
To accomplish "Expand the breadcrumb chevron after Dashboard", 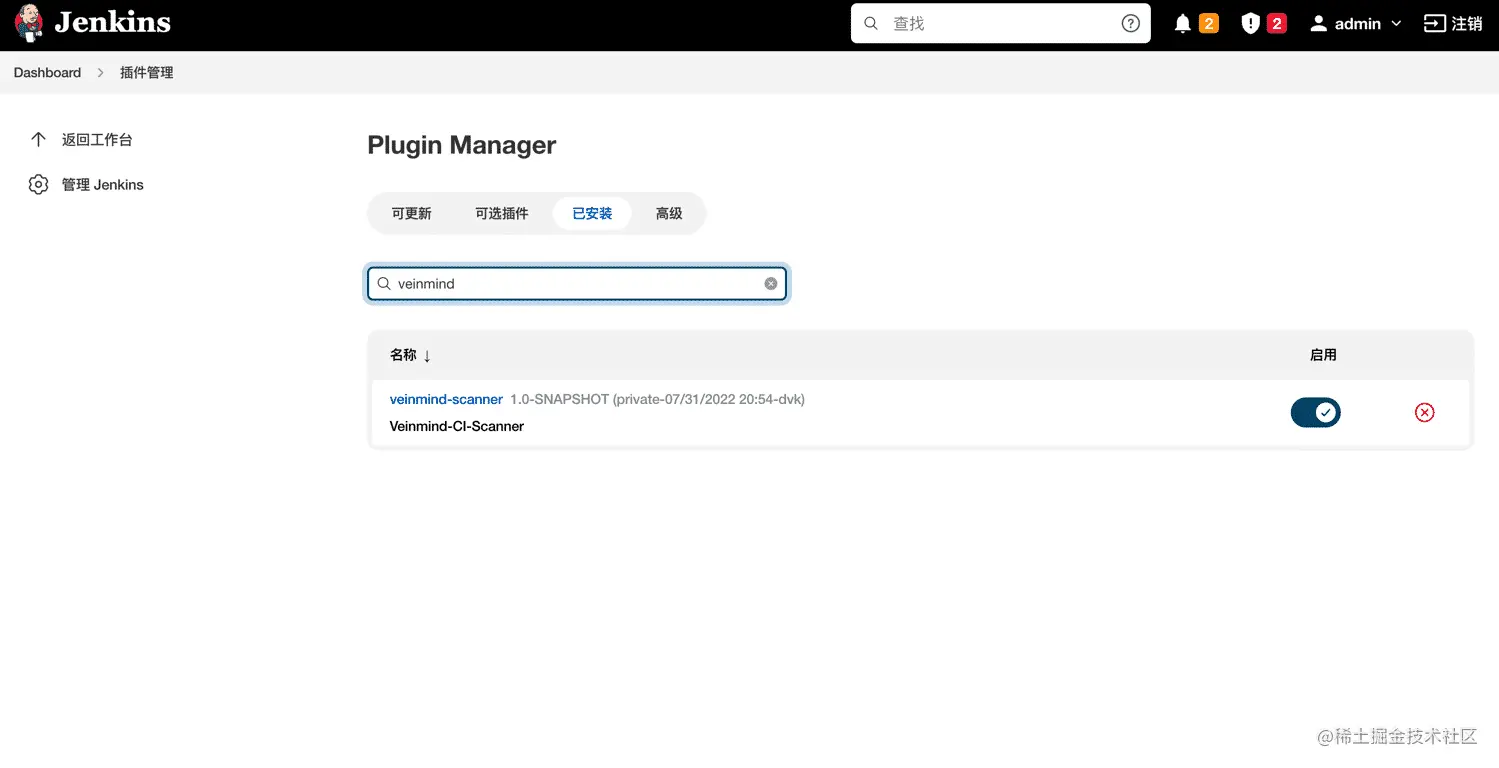I will (x=100, y=72).
